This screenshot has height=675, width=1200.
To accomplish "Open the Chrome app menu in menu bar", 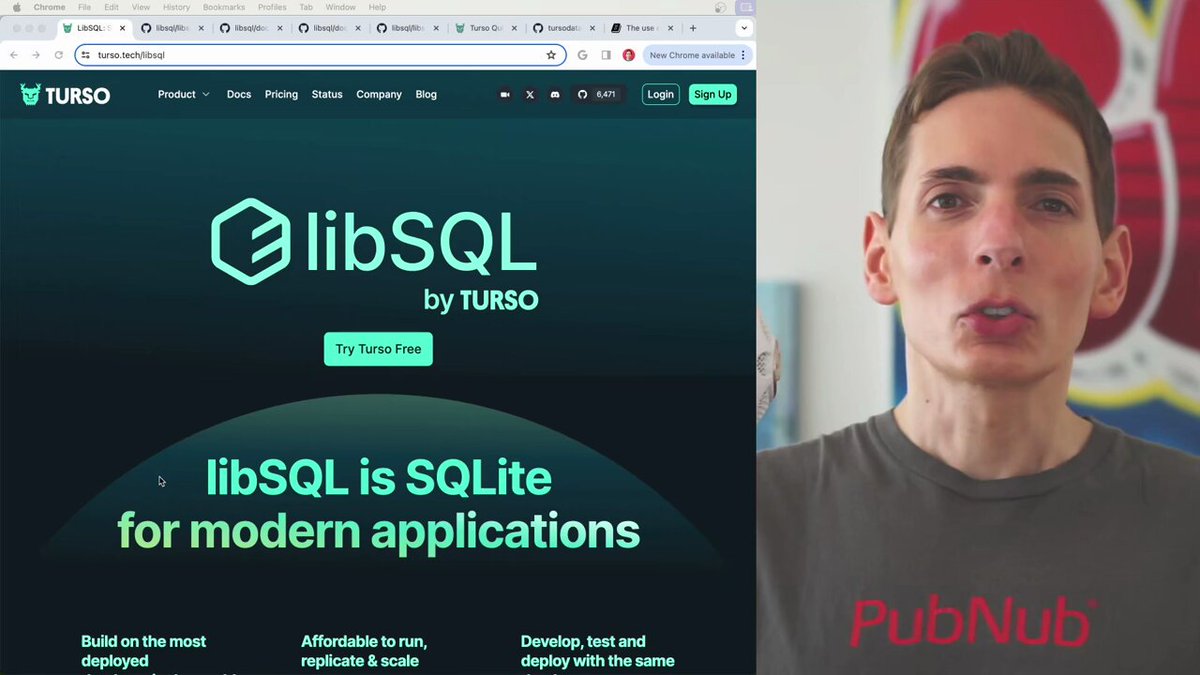I will pos(49,7).
